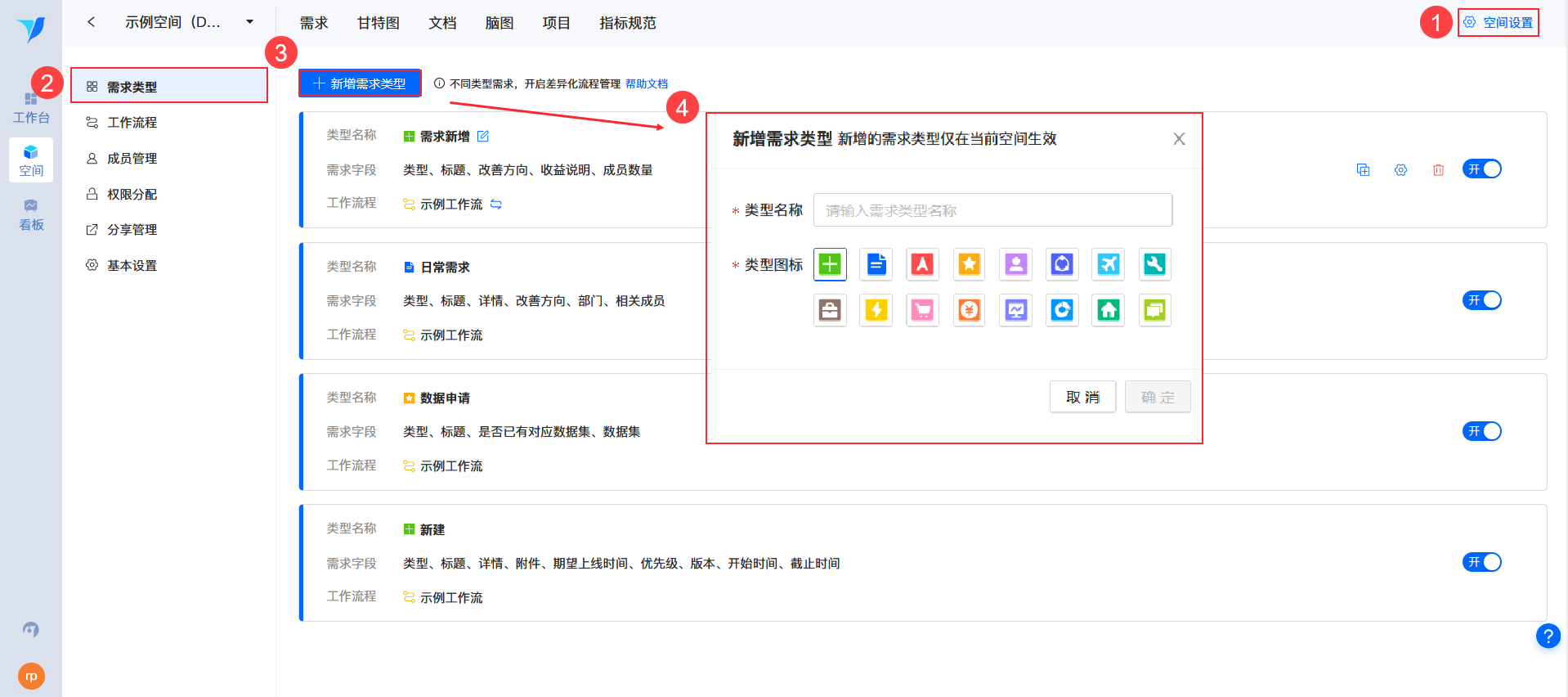Select the brown briefcase type icon
Viewport: 1568px width, 697px height.
(x=830, y=310)
